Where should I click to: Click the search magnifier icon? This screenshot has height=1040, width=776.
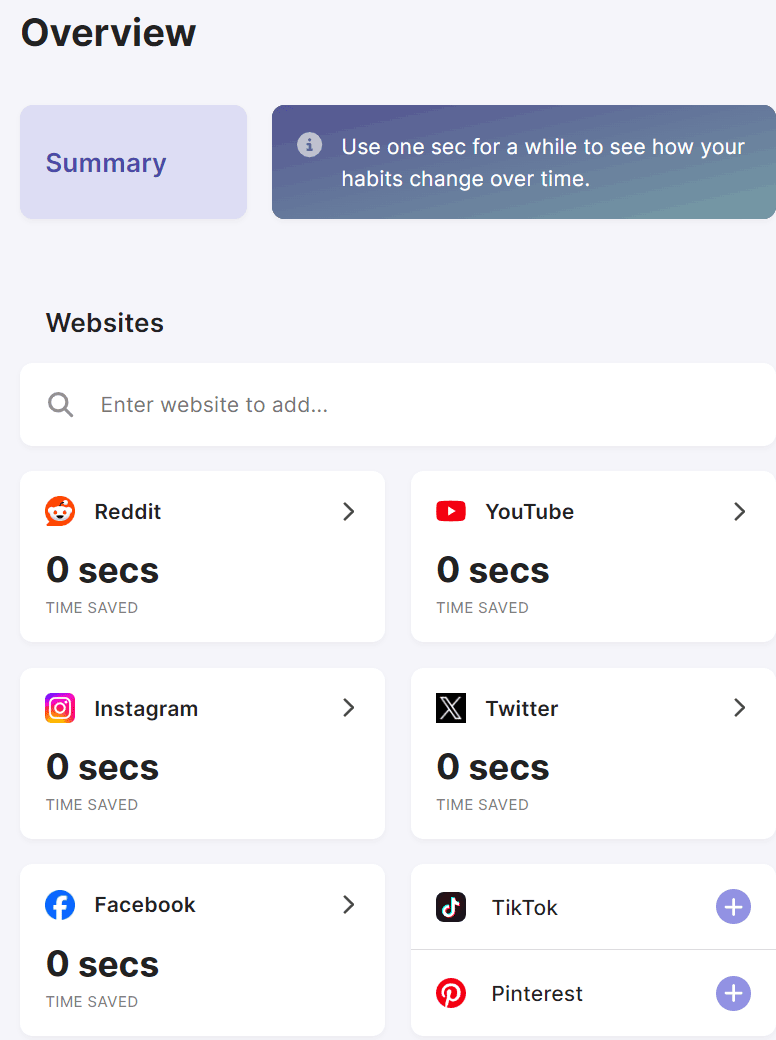(61, 405)
